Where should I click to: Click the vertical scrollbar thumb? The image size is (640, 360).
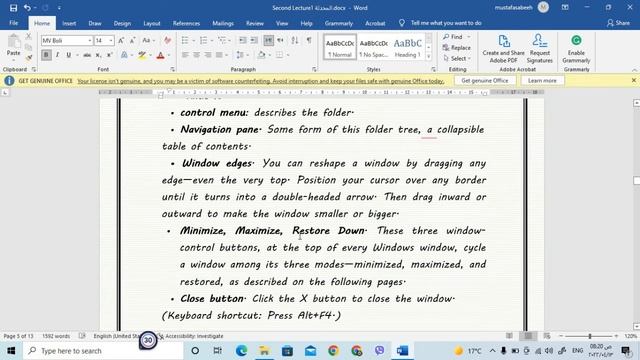(x=636, y=180)
